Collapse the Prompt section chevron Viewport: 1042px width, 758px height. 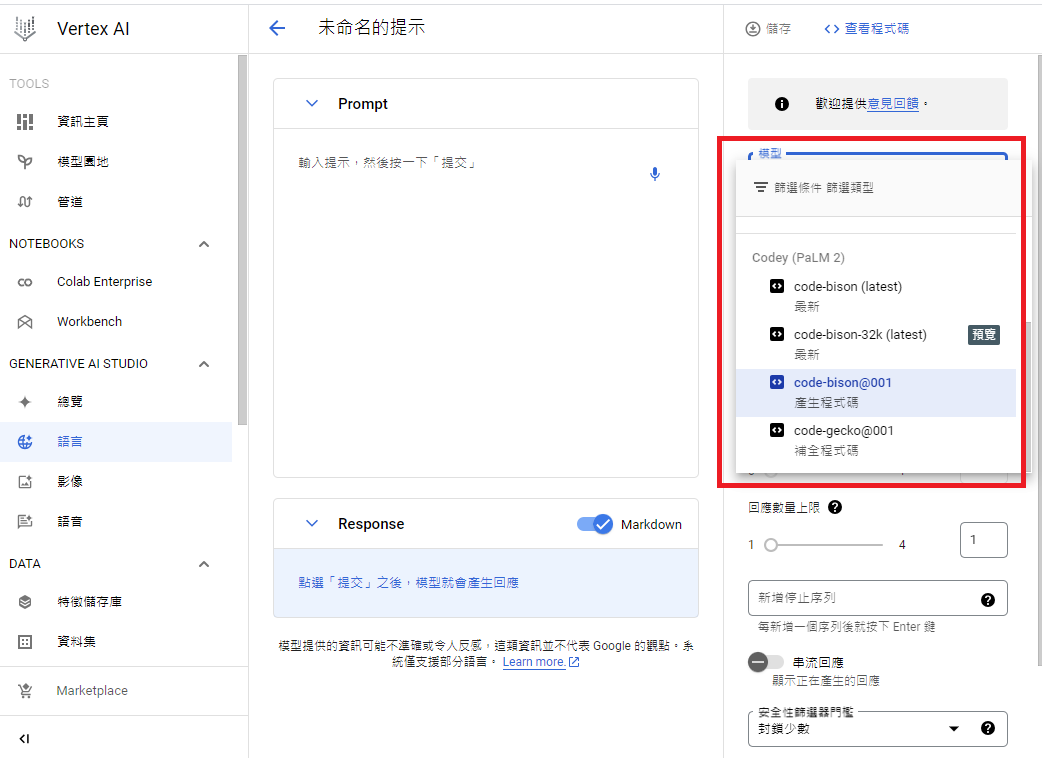(x=312, y=103)
